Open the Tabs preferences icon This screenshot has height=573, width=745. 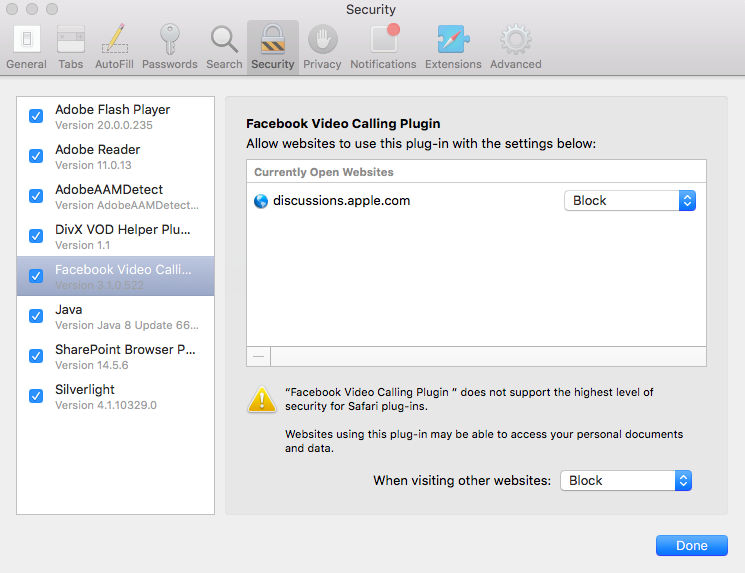tap(71, 39)
